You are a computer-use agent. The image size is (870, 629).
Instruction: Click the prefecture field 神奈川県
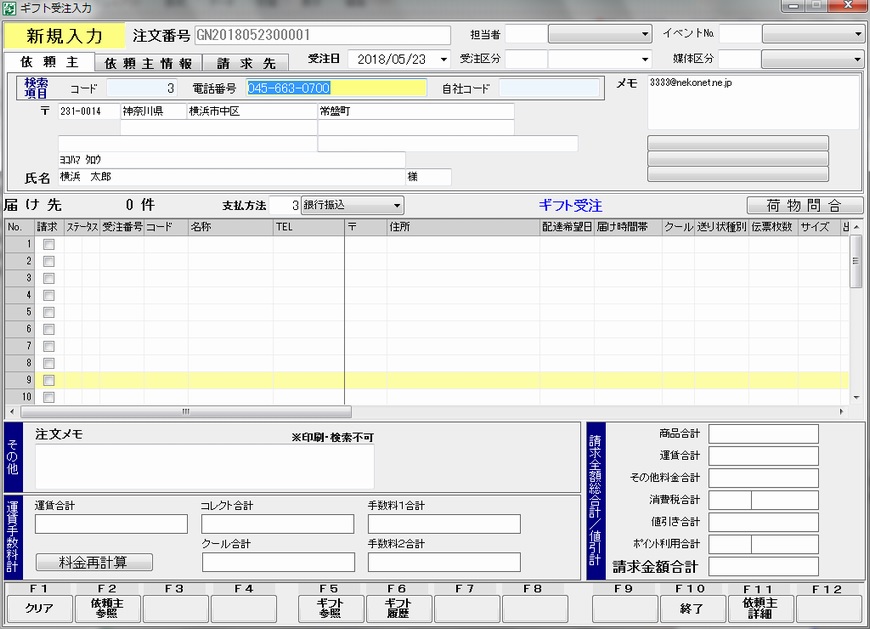[x=154, y=111]
